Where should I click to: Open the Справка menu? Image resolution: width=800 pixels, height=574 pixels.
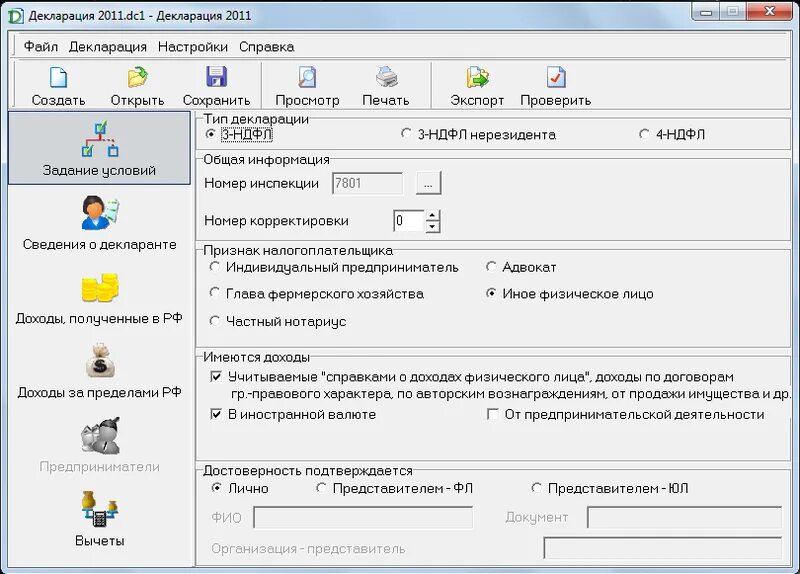click(266, 47)
